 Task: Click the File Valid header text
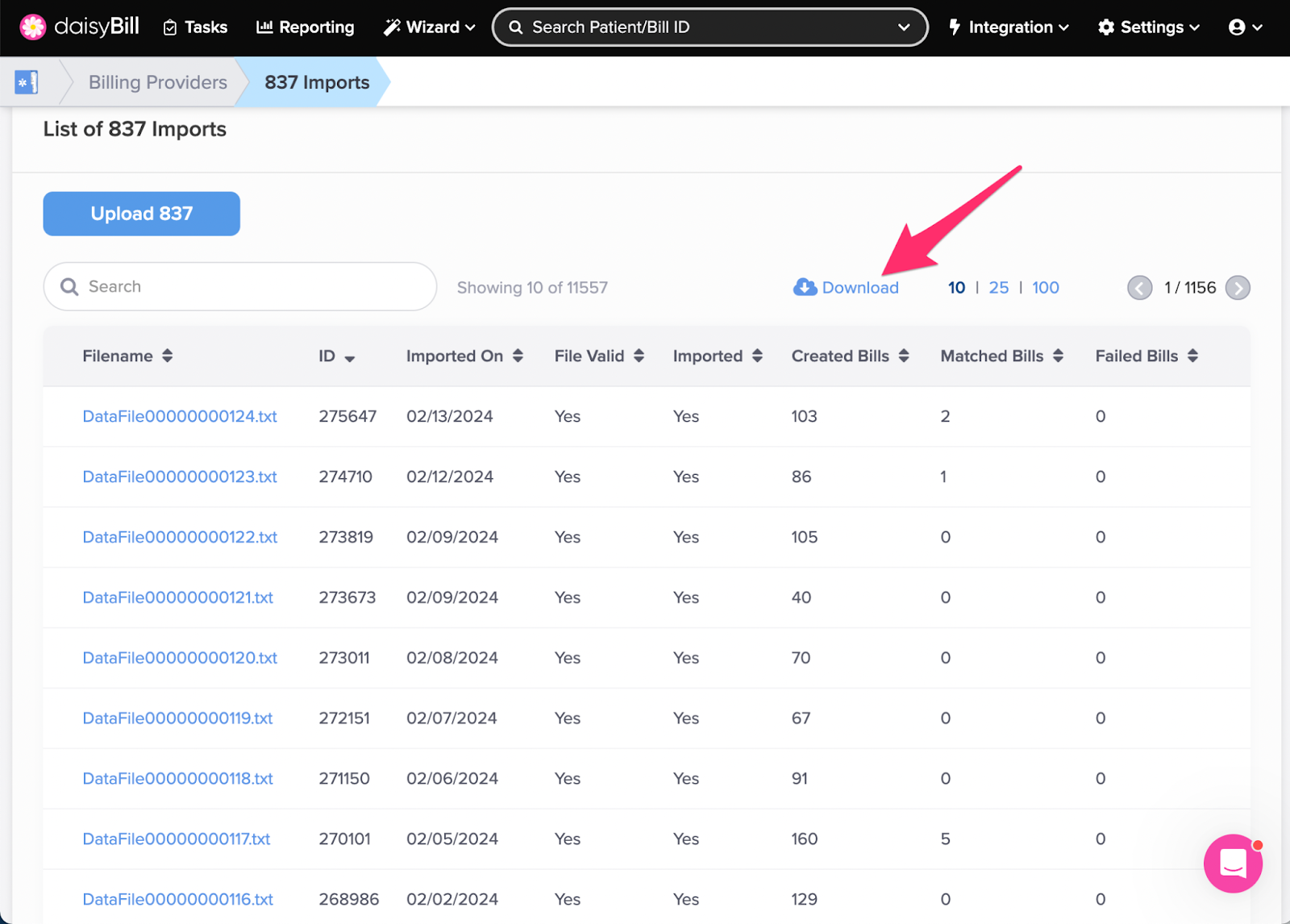pyautogui.click(x=589, y=356)
